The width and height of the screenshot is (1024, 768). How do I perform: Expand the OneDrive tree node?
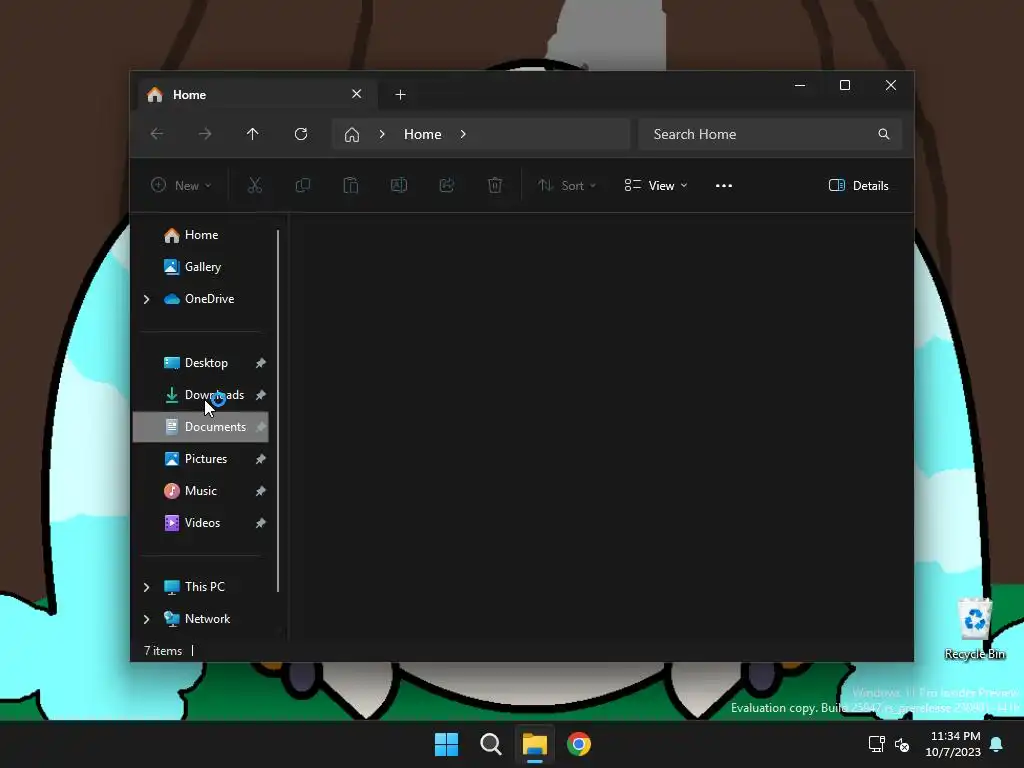coord(146,299)
